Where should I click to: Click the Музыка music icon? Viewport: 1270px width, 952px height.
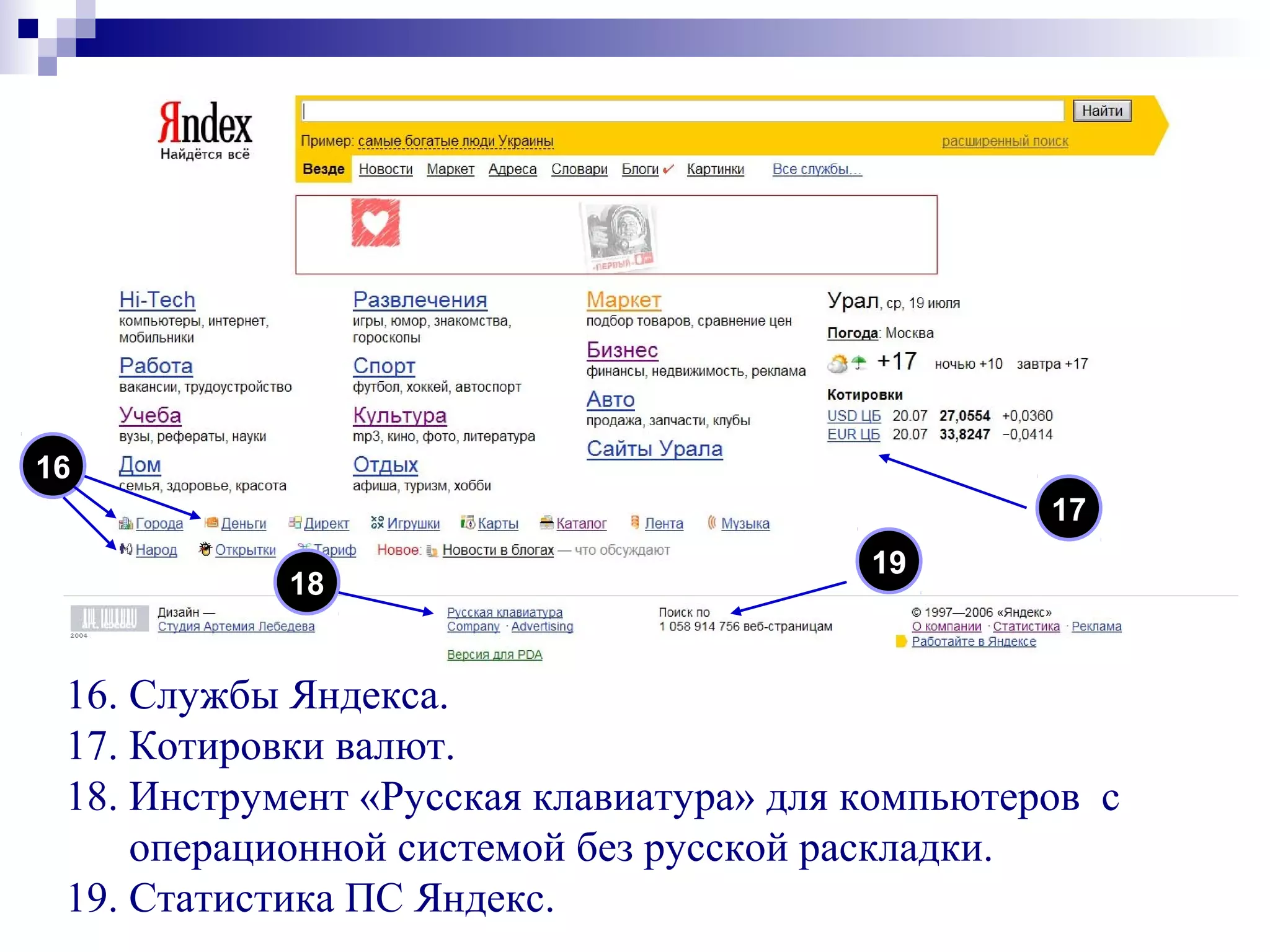click(x=712, y=522)
